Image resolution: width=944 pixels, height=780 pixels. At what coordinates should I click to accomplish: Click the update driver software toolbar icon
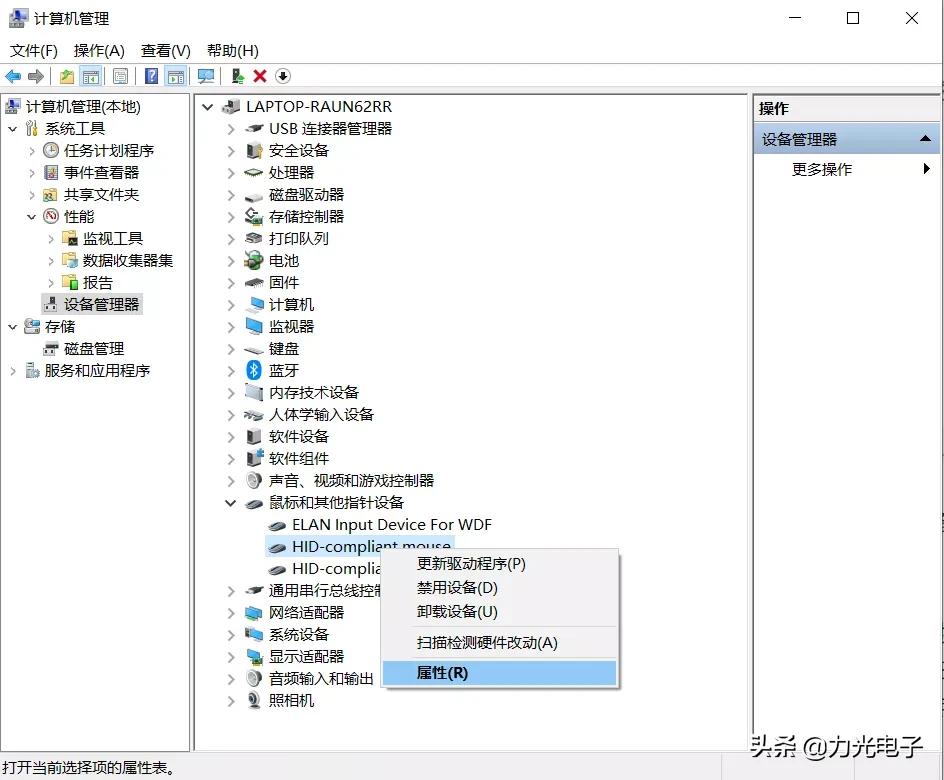[x=238, y=76]
